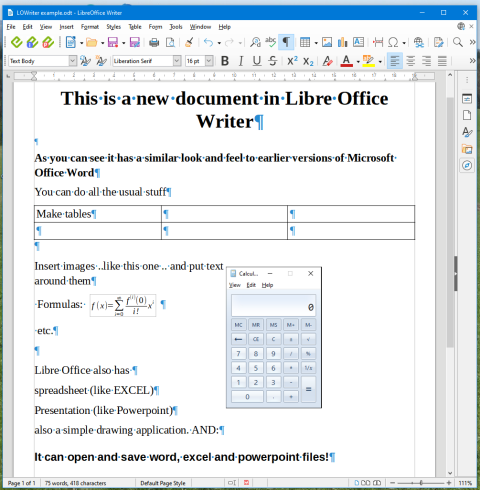Align text left
The image size is (480, 490).
[395, 61]
